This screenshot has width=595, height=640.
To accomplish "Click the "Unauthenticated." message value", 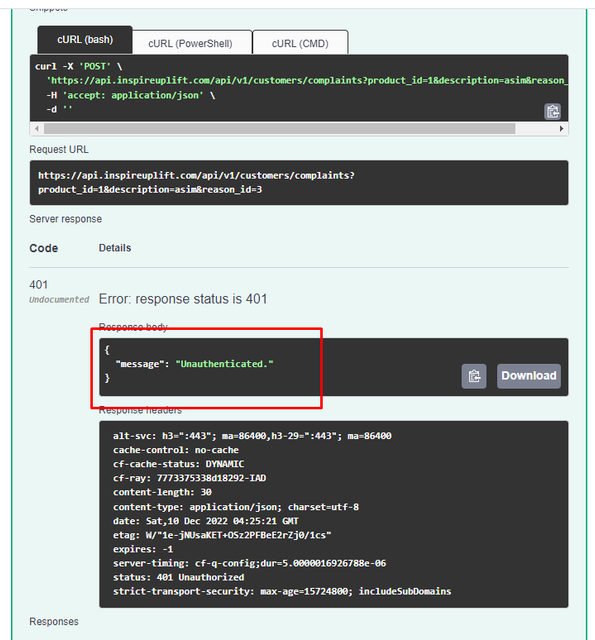I will [x=224, y=364].
